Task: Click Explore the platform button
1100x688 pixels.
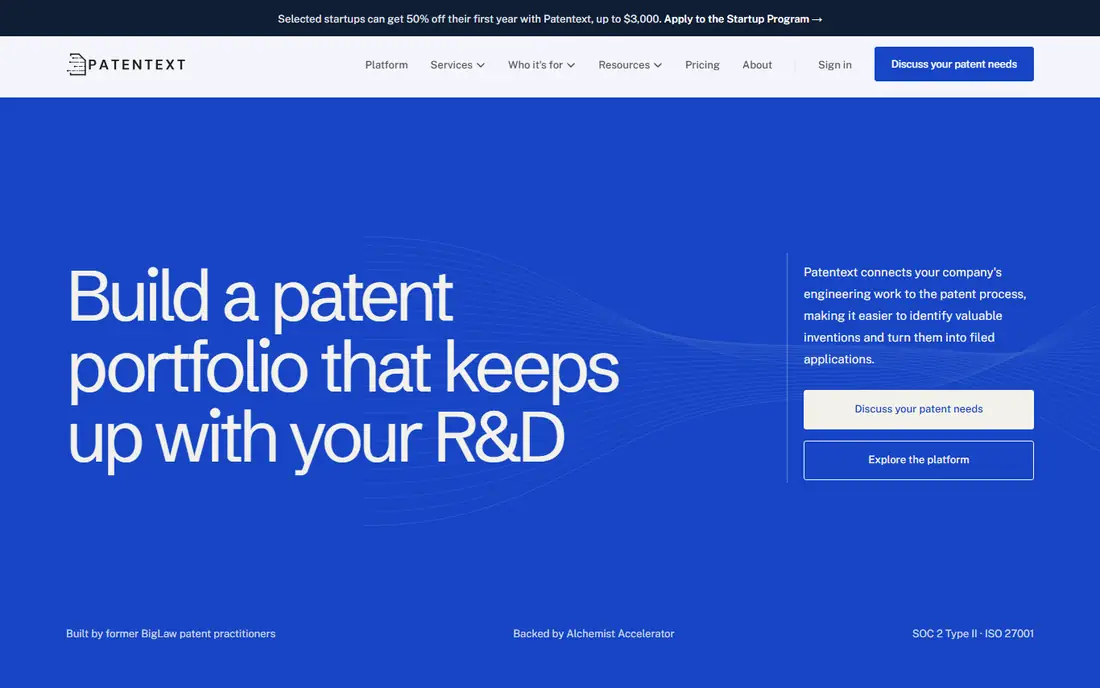Action: click(918, 460)
